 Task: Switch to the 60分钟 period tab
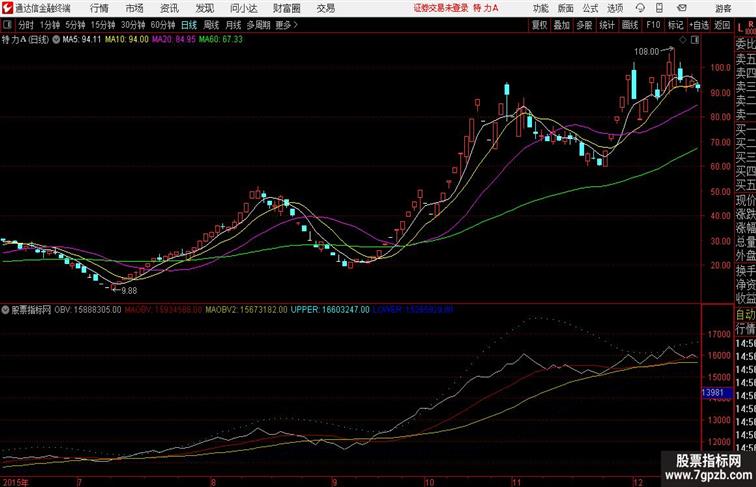click(x=163, y=25)
